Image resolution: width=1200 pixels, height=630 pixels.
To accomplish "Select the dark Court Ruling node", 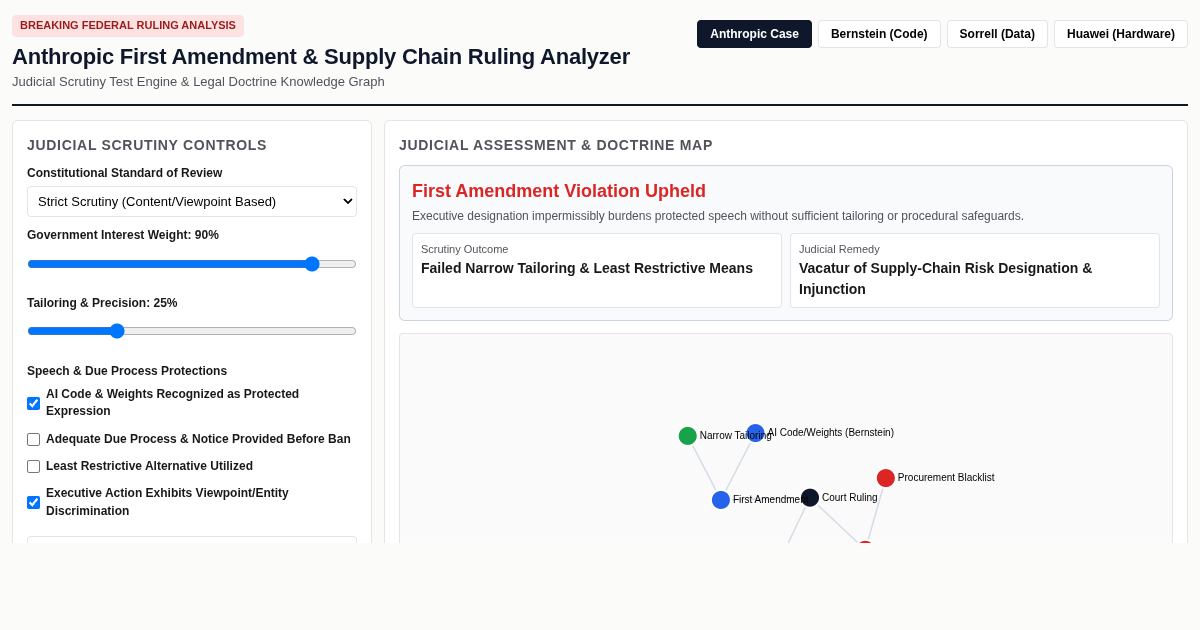I will click(810, 498).
